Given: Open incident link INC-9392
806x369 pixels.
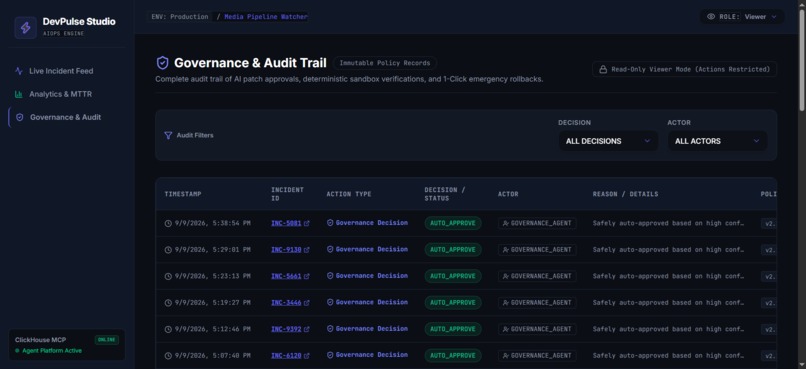Looking at the screenshot, I should coord(286,329).
